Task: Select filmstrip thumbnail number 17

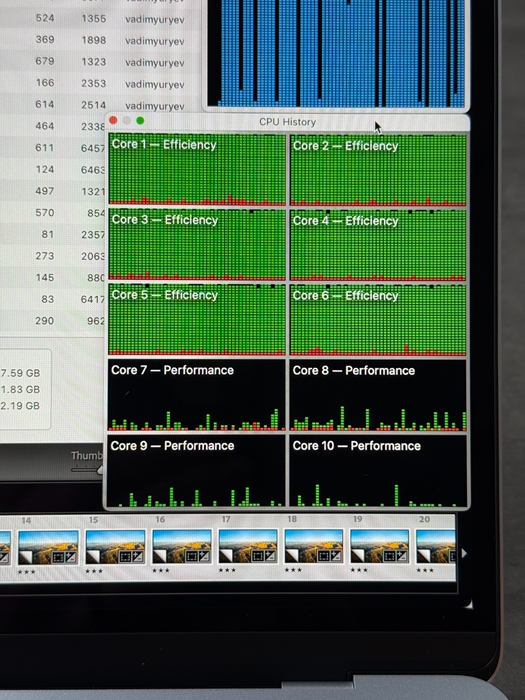Action: coord(248,547)
